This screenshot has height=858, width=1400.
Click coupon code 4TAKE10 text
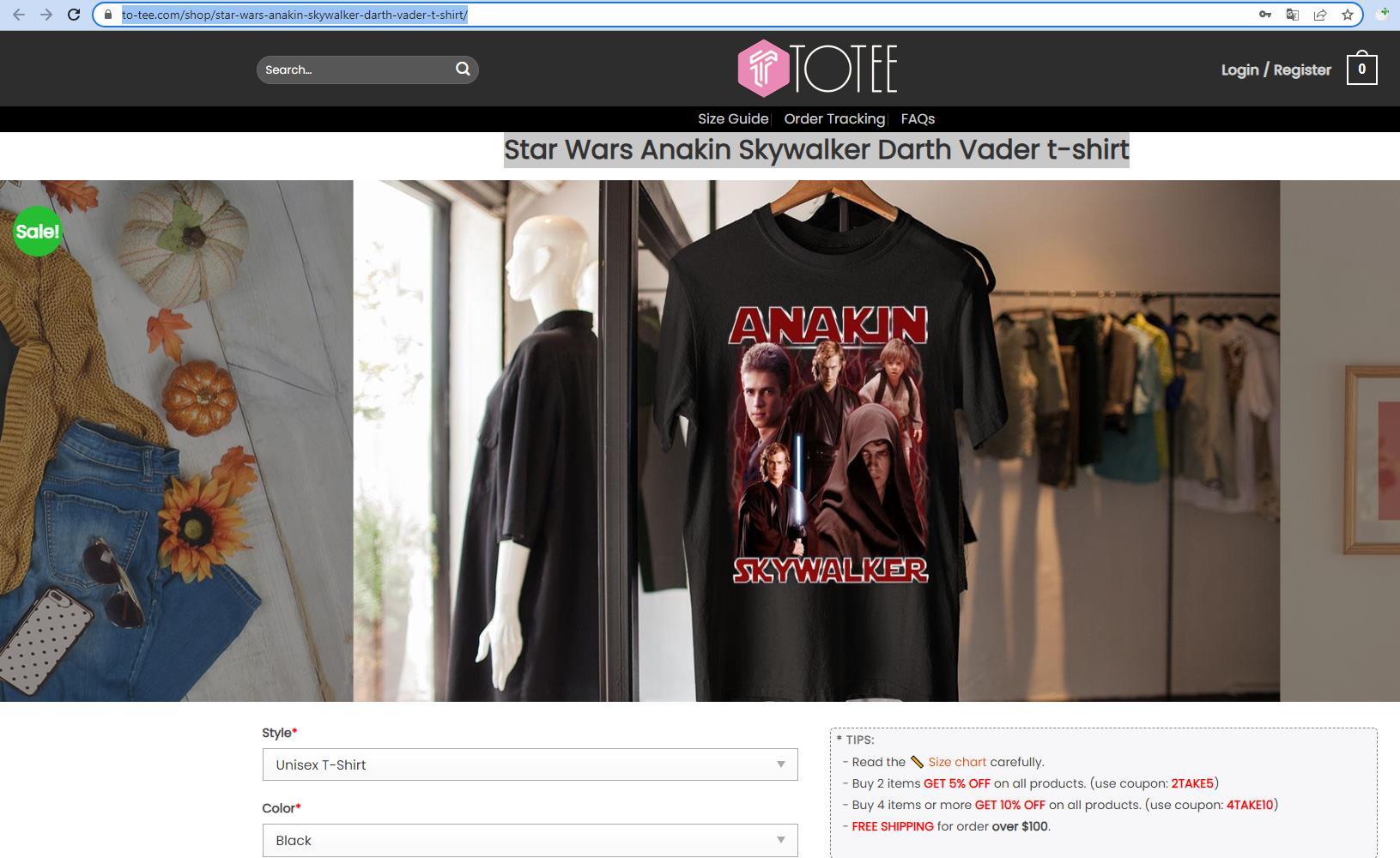pyautogui.click(x=1250, y=805)
